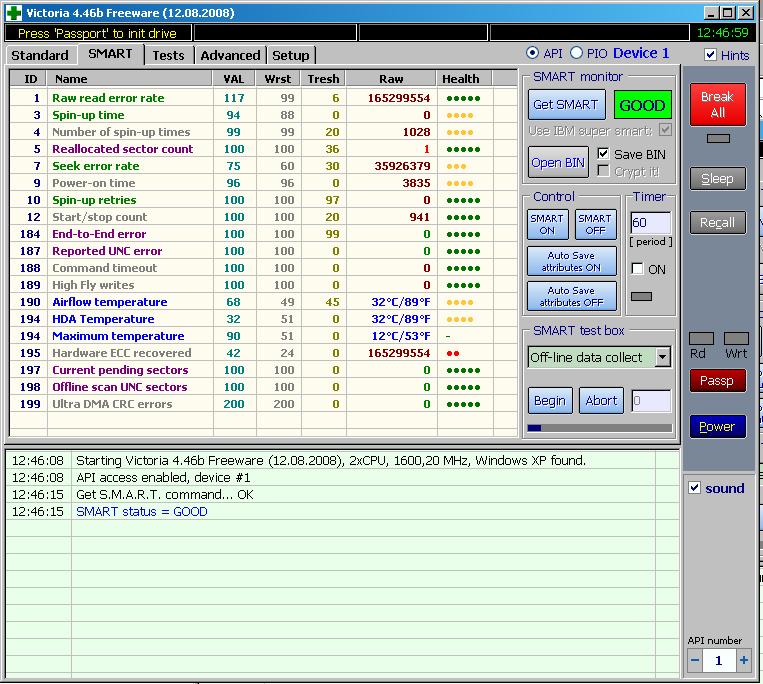
Task: Select the Ultra DMA CRC errors row
Action: (x=263, y=404)
